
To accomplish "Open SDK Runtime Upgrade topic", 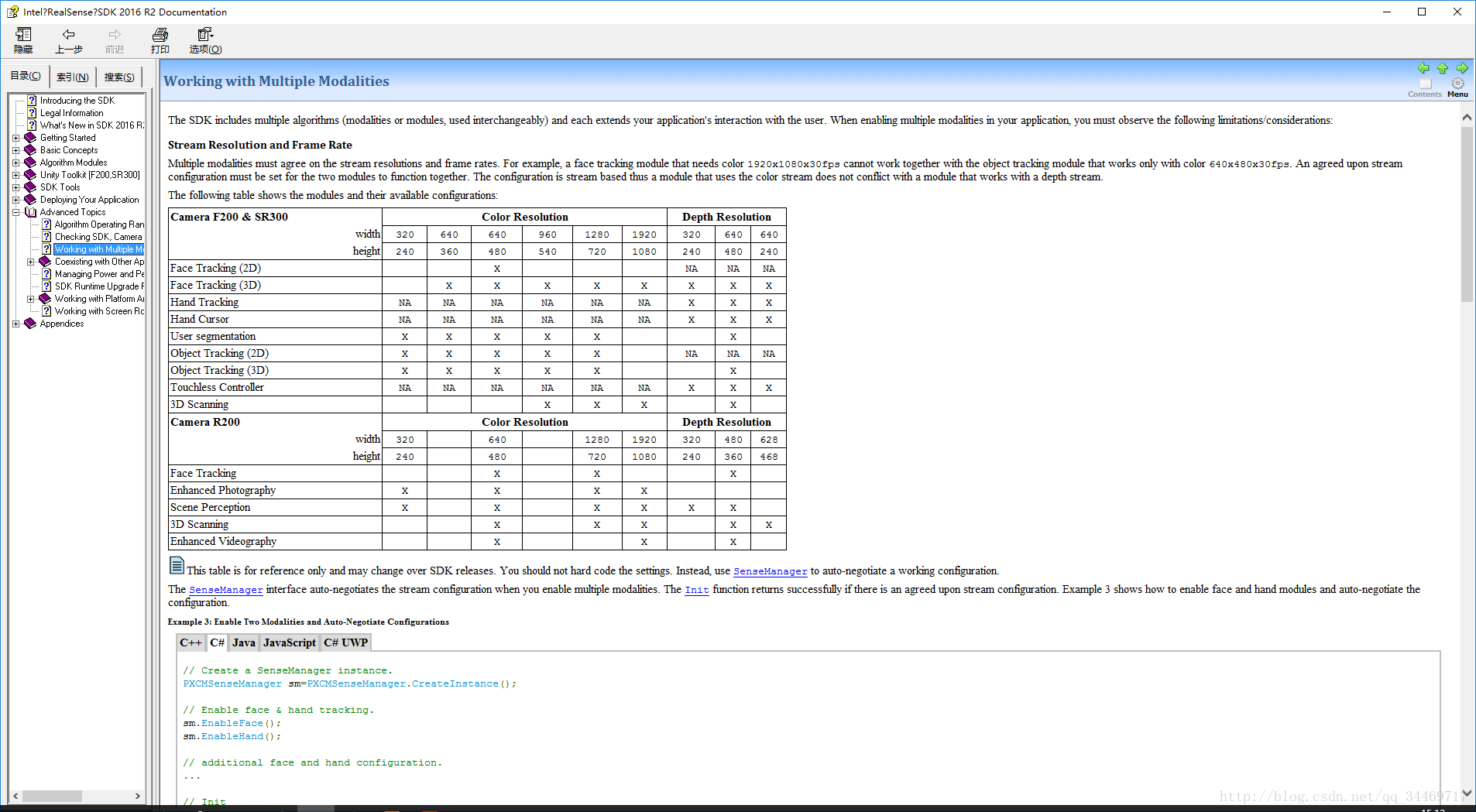I will click(99, 286).
